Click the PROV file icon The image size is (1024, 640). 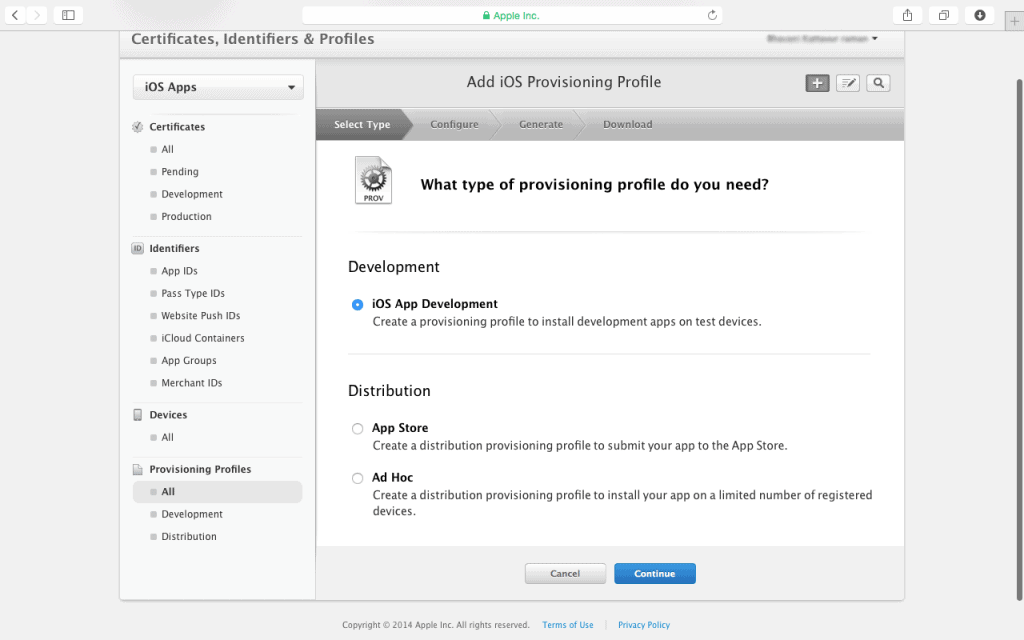click(x=373, y=180)
